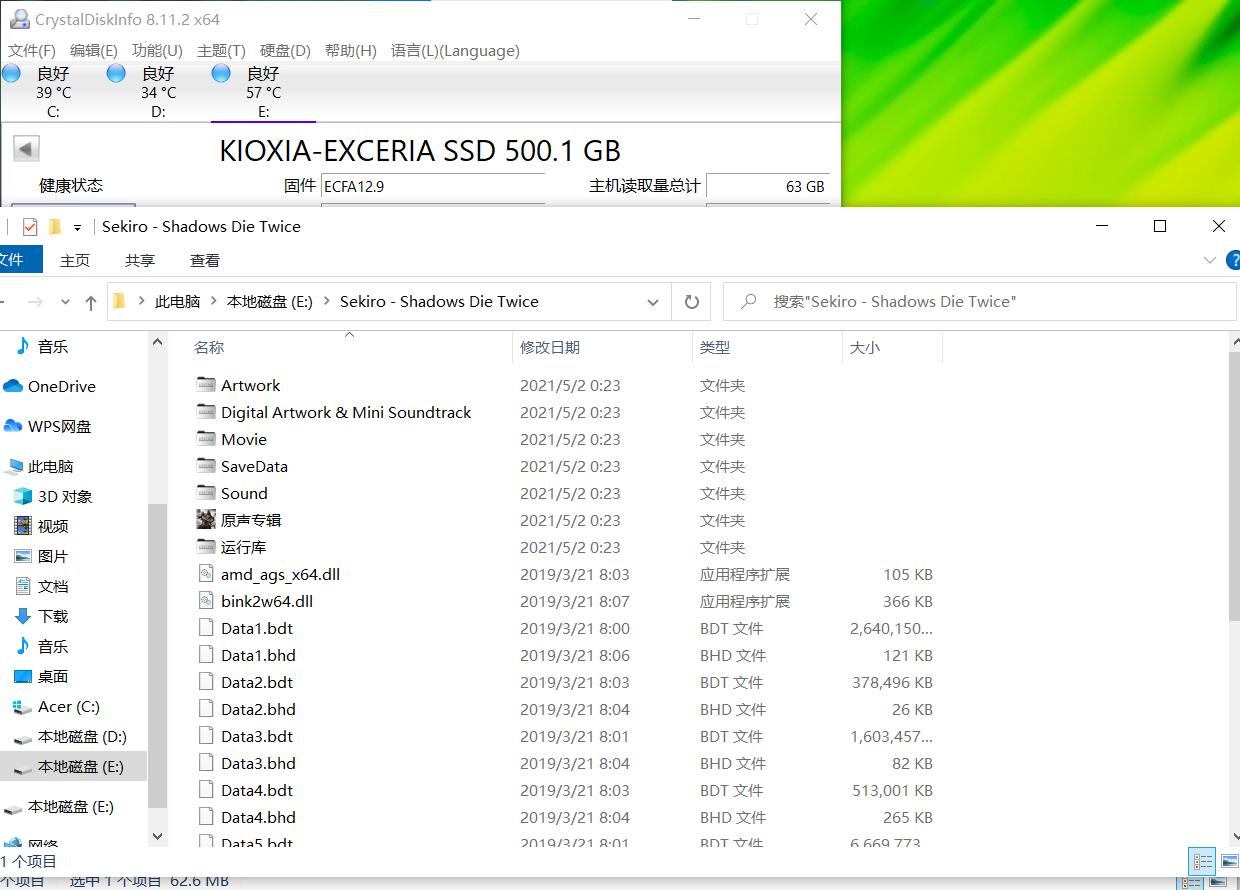Click the refresh button beside address bar
The height and width of the screenshot is (890, 1240).
tap(691, 301)
